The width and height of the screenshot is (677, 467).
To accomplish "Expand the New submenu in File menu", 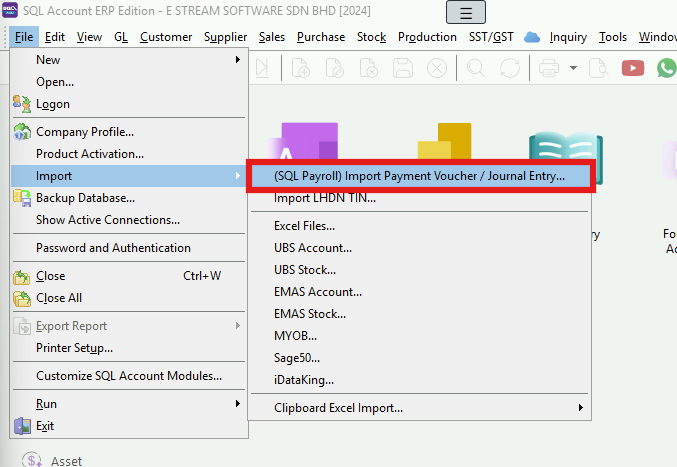I will [x=129, y=60].
